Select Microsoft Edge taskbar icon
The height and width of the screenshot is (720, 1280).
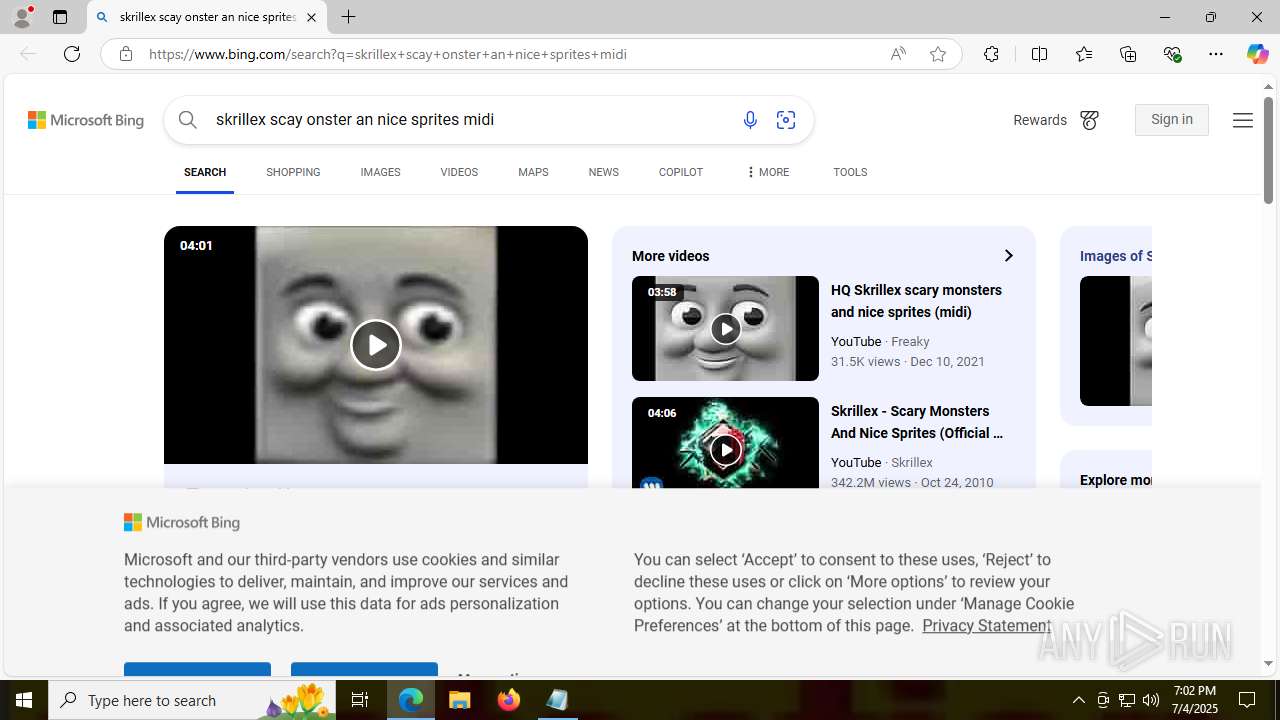[411, 700]
